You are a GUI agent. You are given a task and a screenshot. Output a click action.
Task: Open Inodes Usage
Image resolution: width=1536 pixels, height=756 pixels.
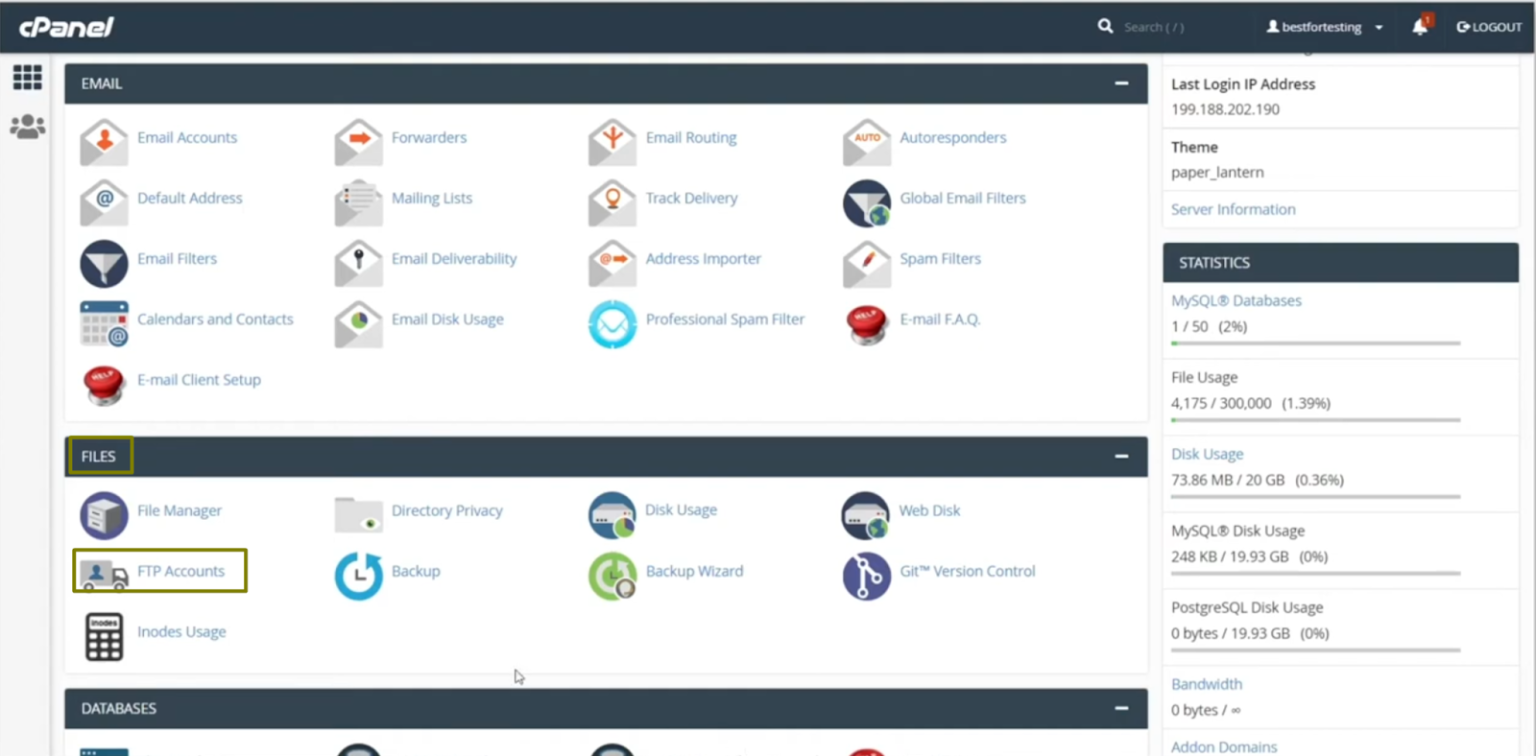pos(181,631)
